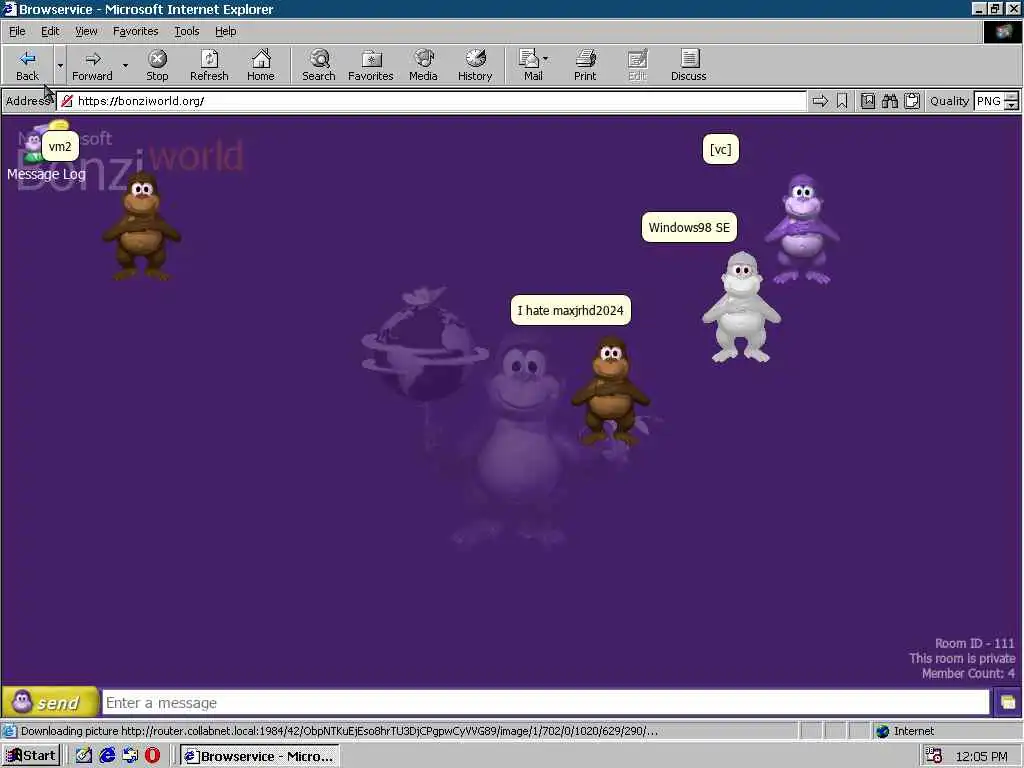The image size is (1024, 768).
Task: Open the Tools menu
Action: [x=186, y=31]
